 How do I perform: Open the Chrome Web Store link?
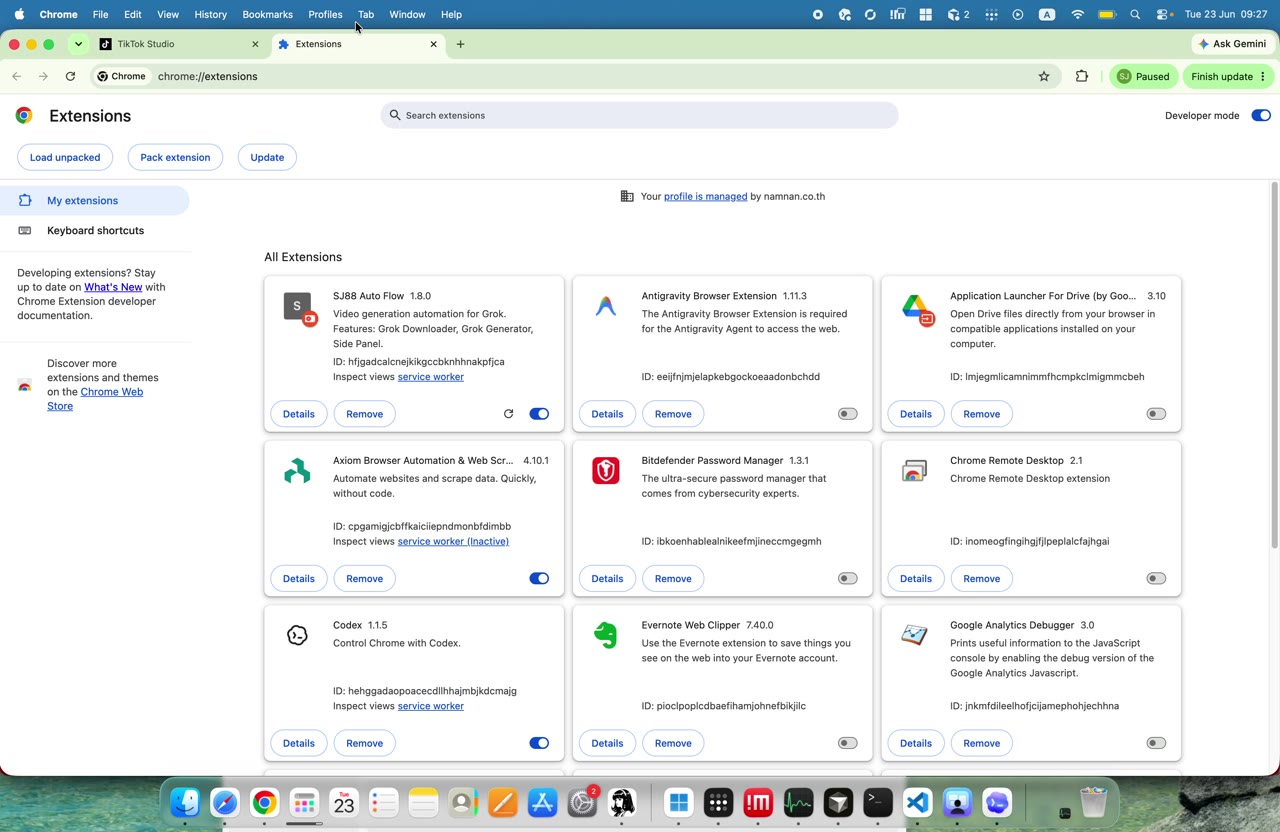click(95, 399)
